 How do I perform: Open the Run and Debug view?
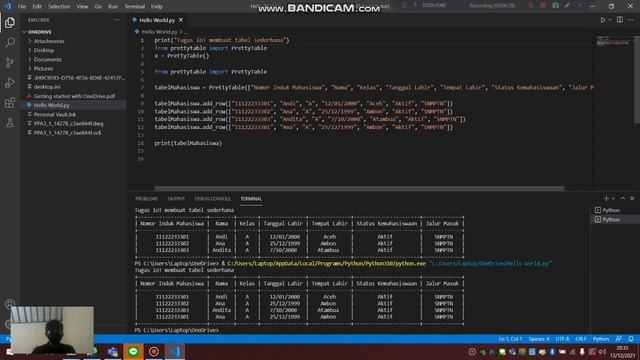coord(10,82)
